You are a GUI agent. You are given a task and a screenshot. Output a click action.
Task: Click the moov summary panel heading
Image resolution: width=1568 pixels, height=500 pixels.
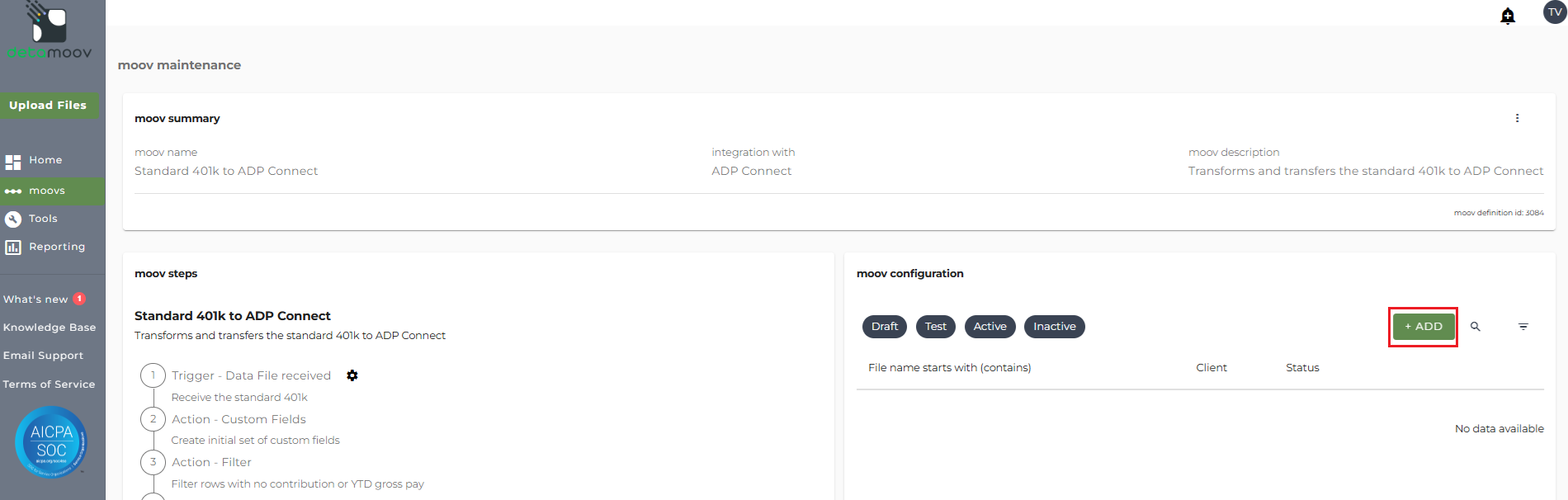pyautogui.click(x=177, y=119)
